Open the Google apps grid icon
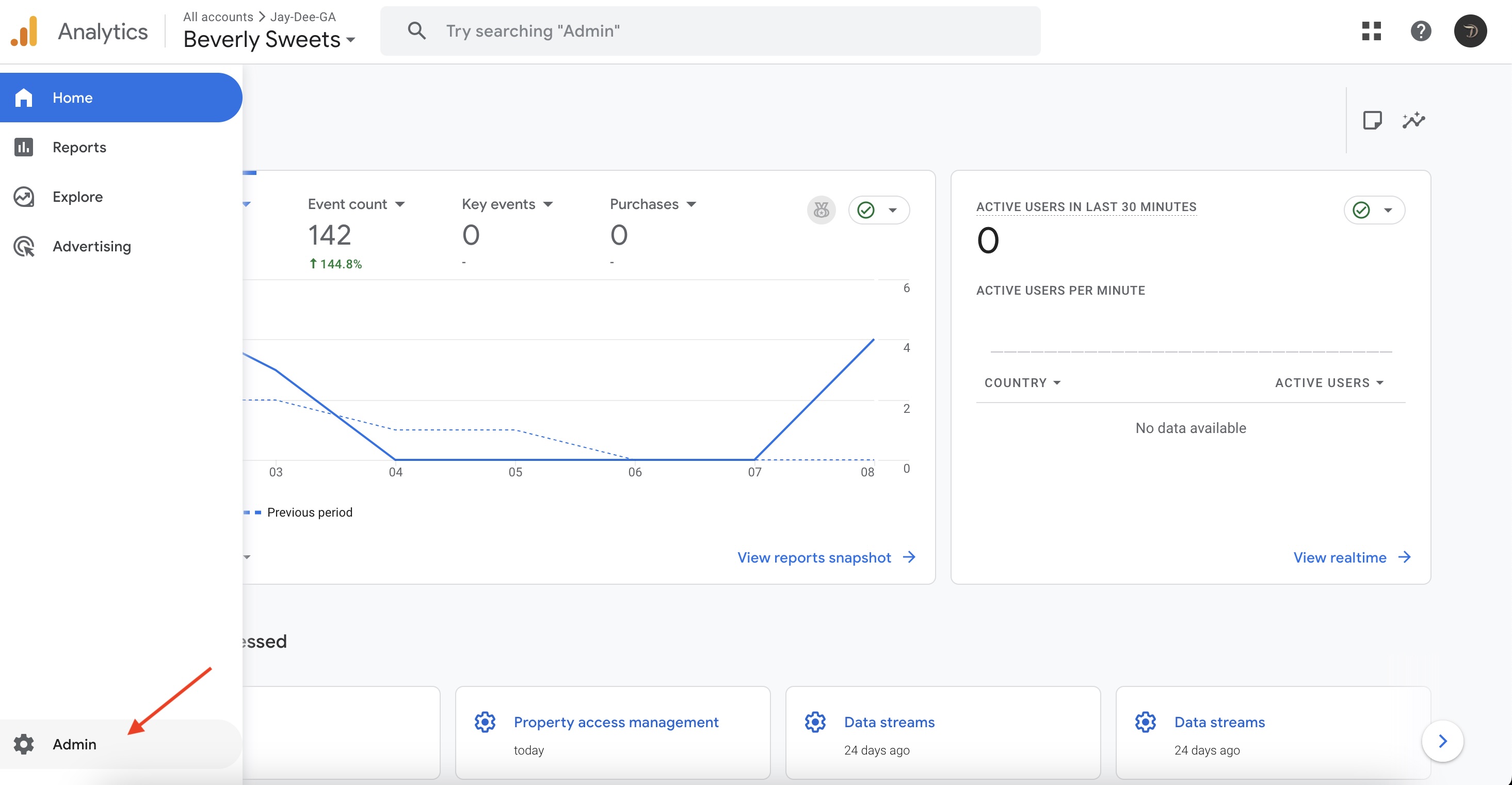Screen dimensions: 1512x785 tap(1371, 30)
